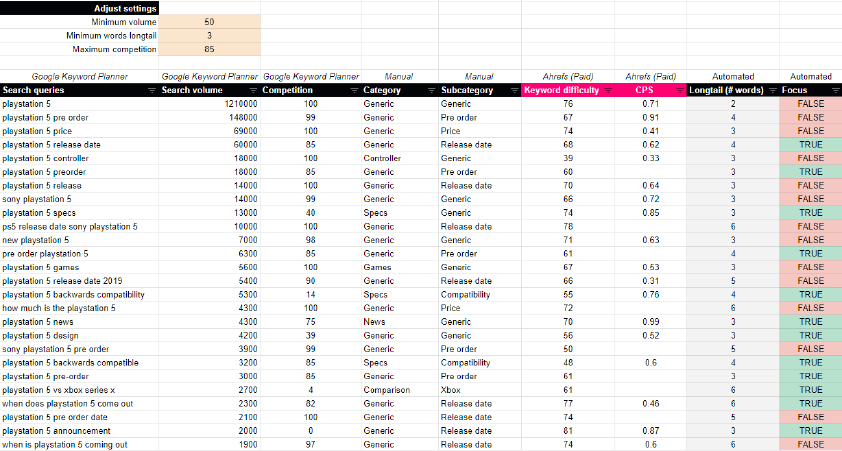Select the Minimum volume label cell
This screenshot has height=451, width=842.
[79, 22]
